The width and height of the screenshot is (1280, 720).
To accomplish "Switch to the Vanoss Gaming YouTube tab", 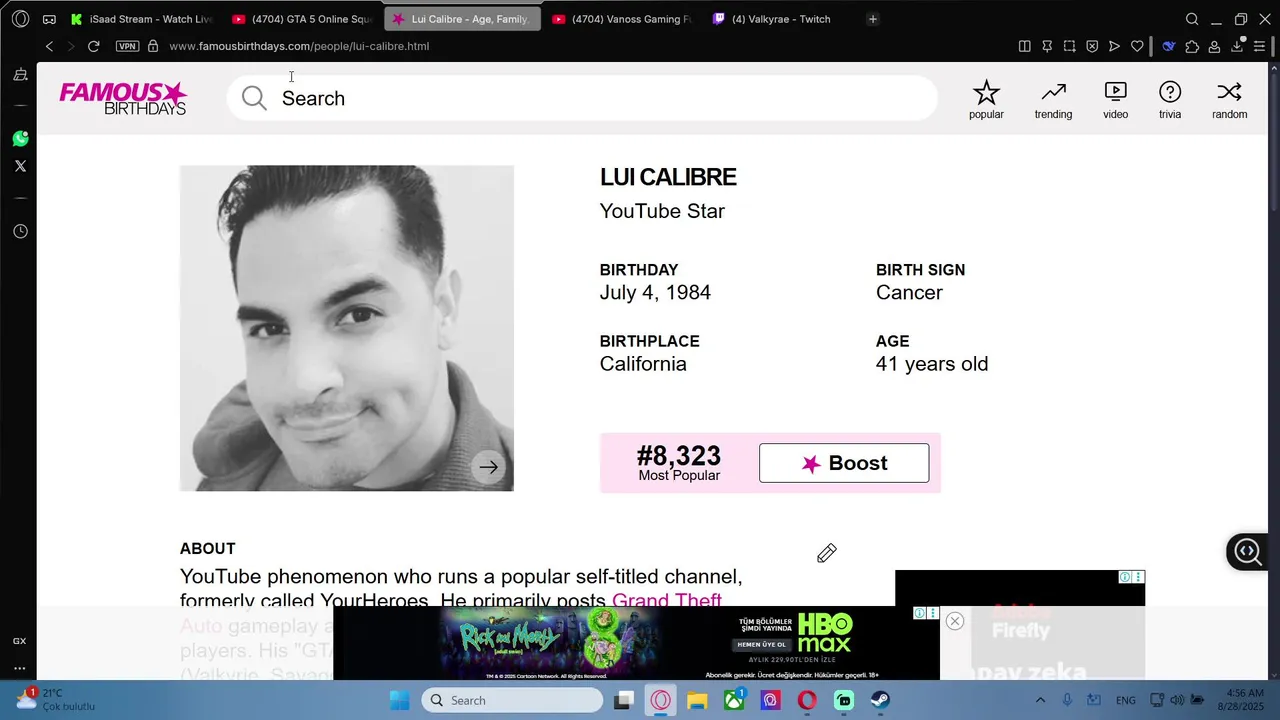I will [x=622, y=19].
